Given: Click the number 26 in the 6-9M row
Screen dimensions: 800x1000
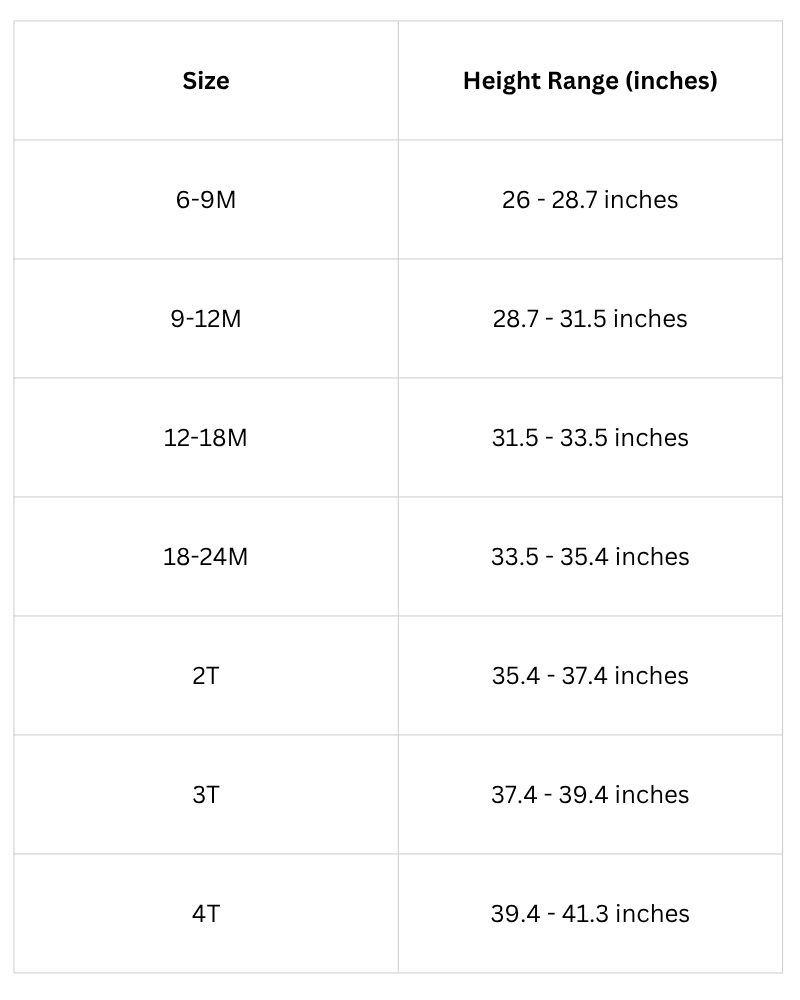Looking at the screenshot, I should (x=516, y=200).
